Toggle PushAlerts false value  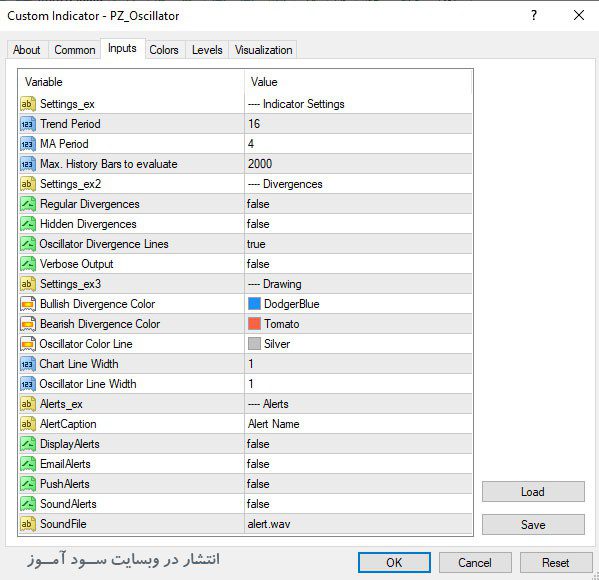pyautogui.click(x=358, y=484)
